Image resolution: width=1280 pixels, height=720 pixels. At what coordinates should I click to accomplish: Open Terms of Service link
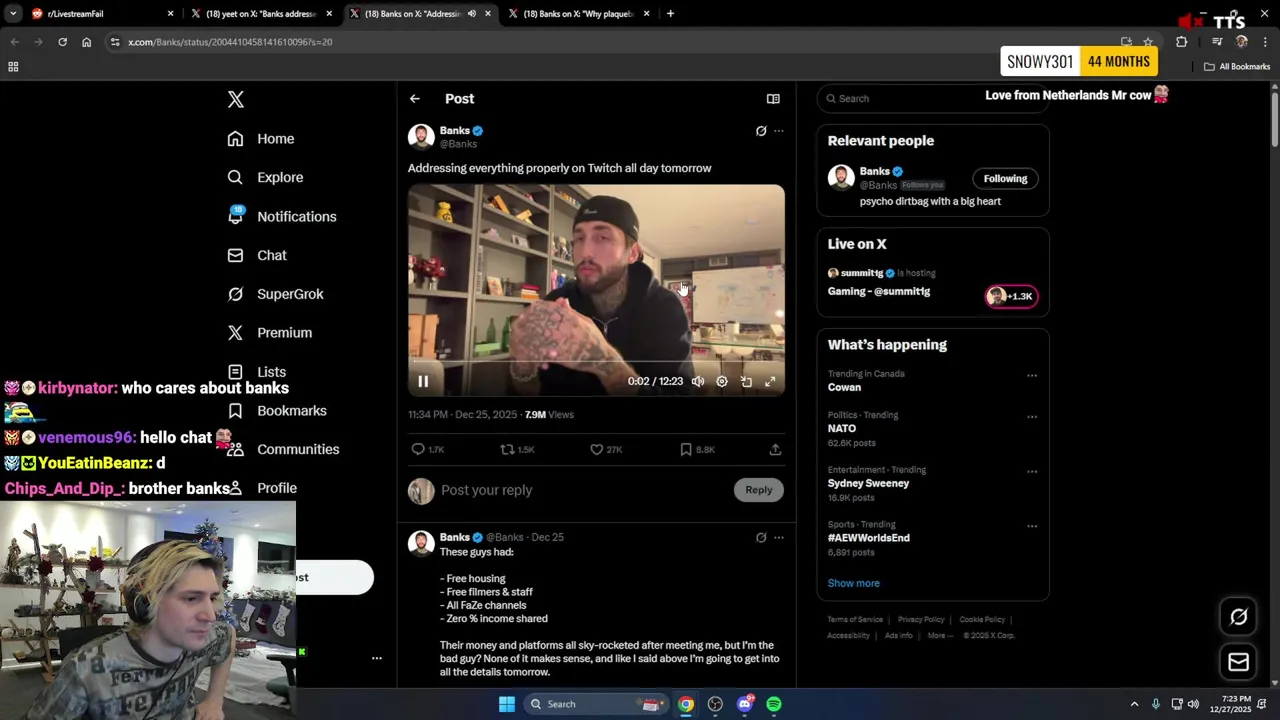(x=855, y=620)
